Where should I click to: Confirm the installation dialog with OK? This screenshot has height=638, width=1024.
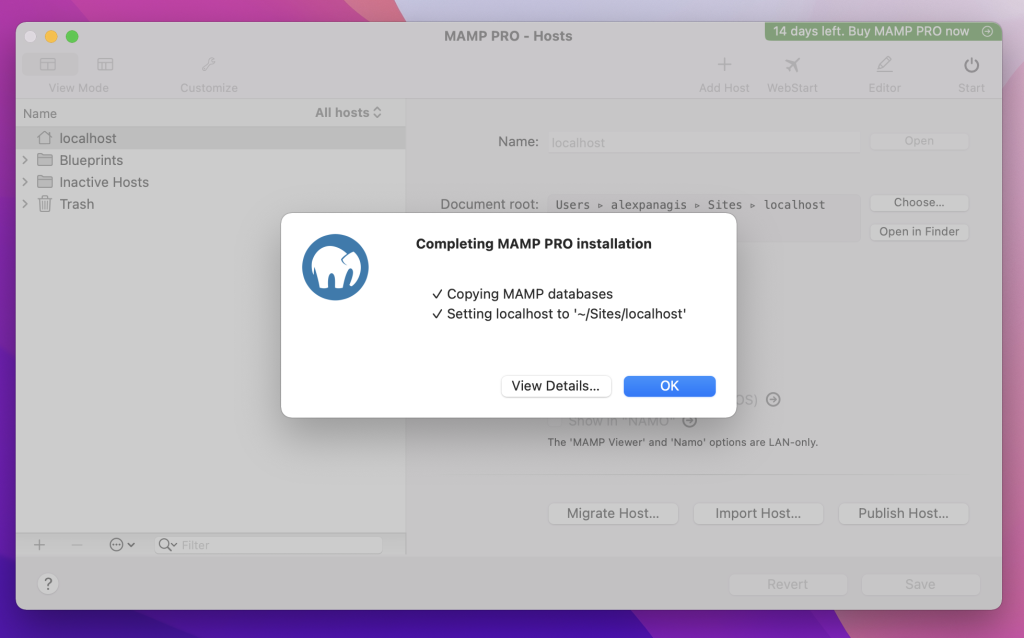669,386
